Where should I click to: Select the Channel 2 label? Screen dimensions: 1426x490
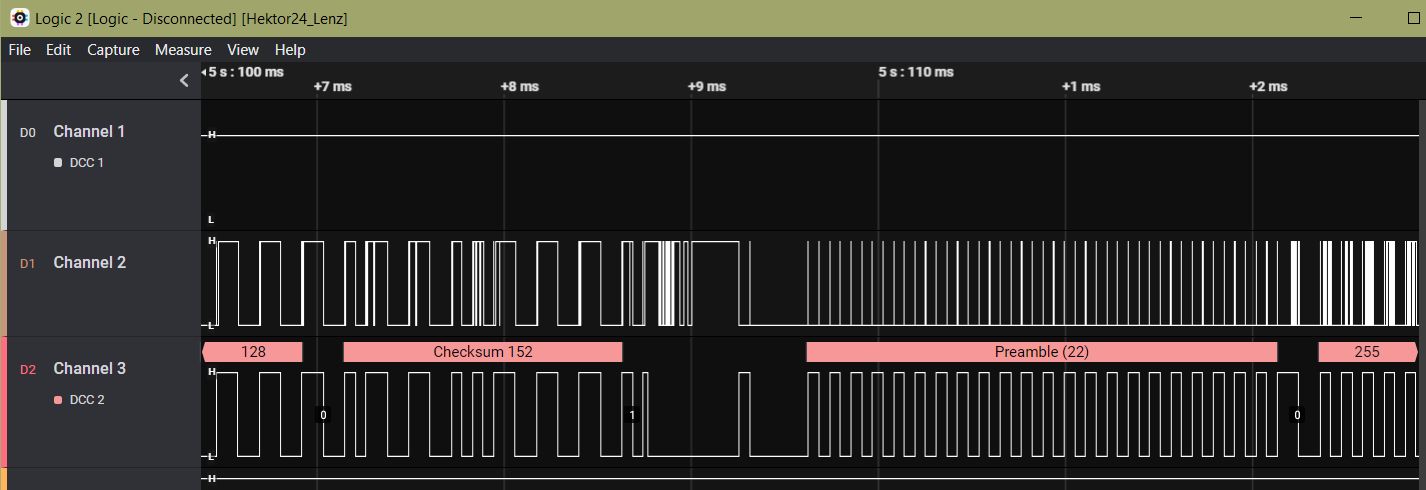click(89, 263)
